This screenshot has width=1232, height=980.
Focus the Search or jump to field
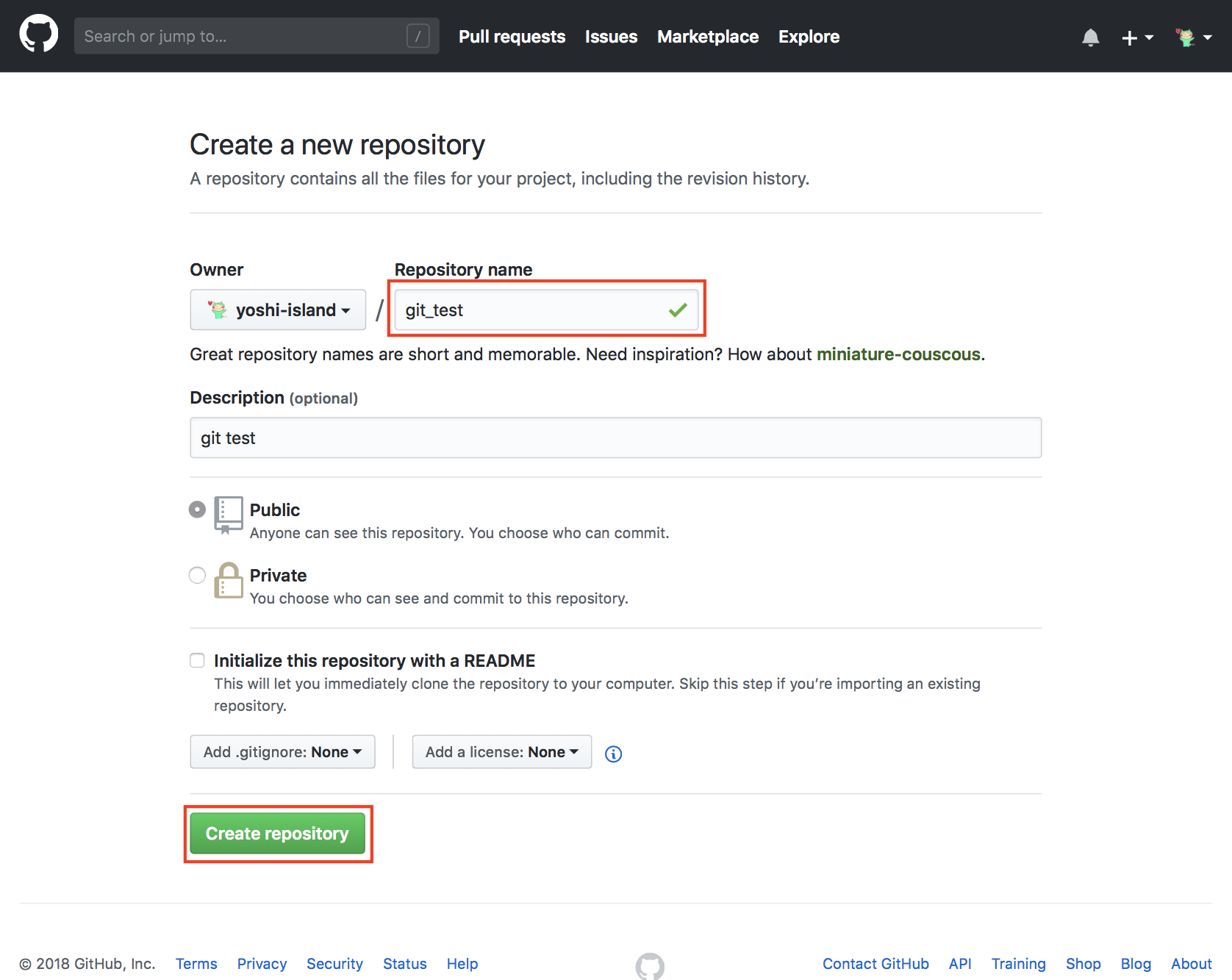pos(257,36)
